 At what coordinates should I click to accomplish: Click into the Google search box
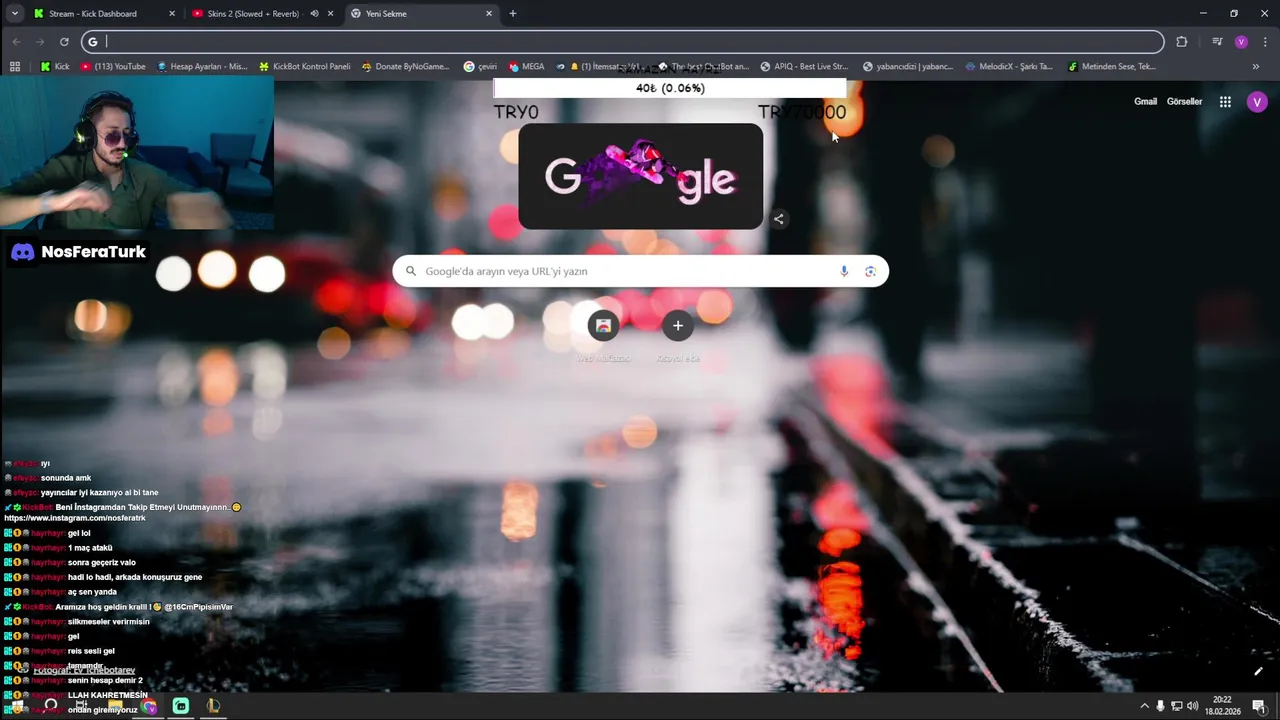coord(640,271)
